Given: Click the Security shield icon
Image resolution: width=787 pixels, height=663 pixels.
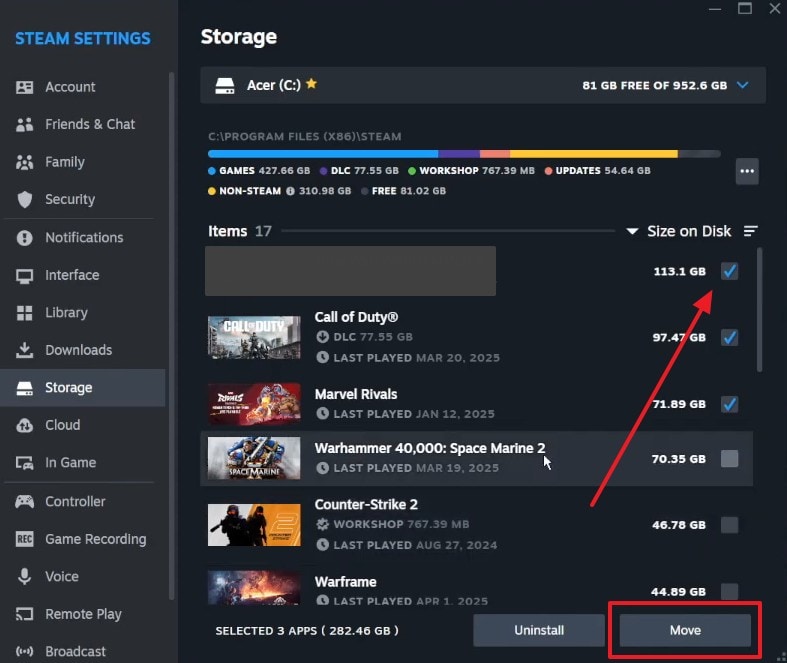Looking at the screenshot, I should 25,199.
